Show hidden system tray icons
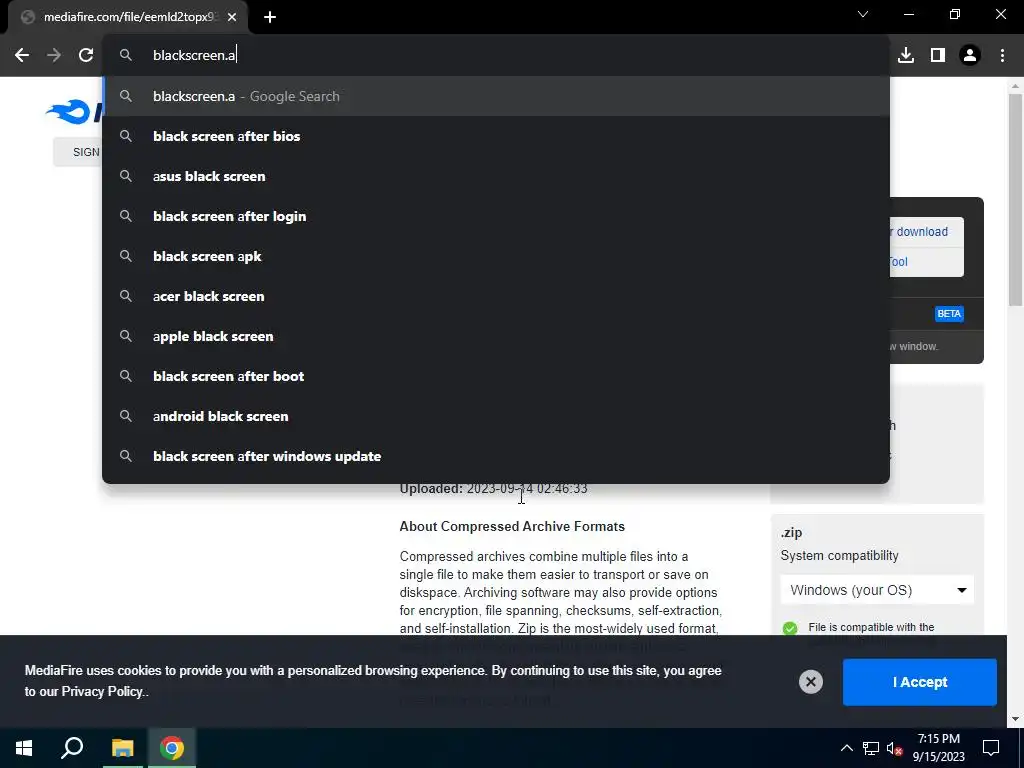Screen dimensions: 1024x768 coord(846,748)
